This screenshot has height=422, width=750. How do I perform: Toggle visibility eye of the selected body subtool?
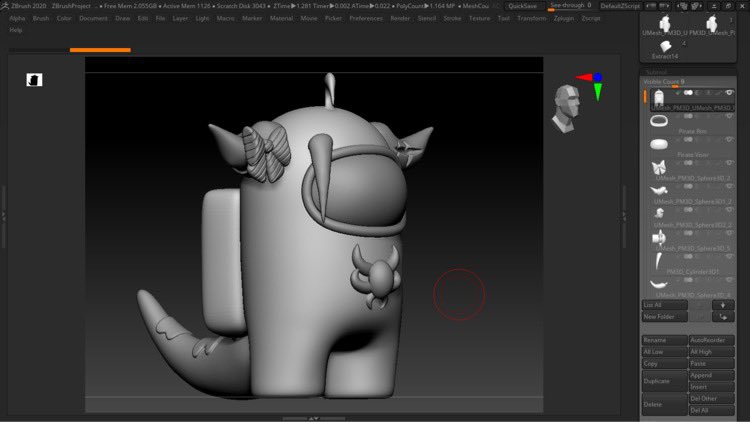[x=729, y=93]
